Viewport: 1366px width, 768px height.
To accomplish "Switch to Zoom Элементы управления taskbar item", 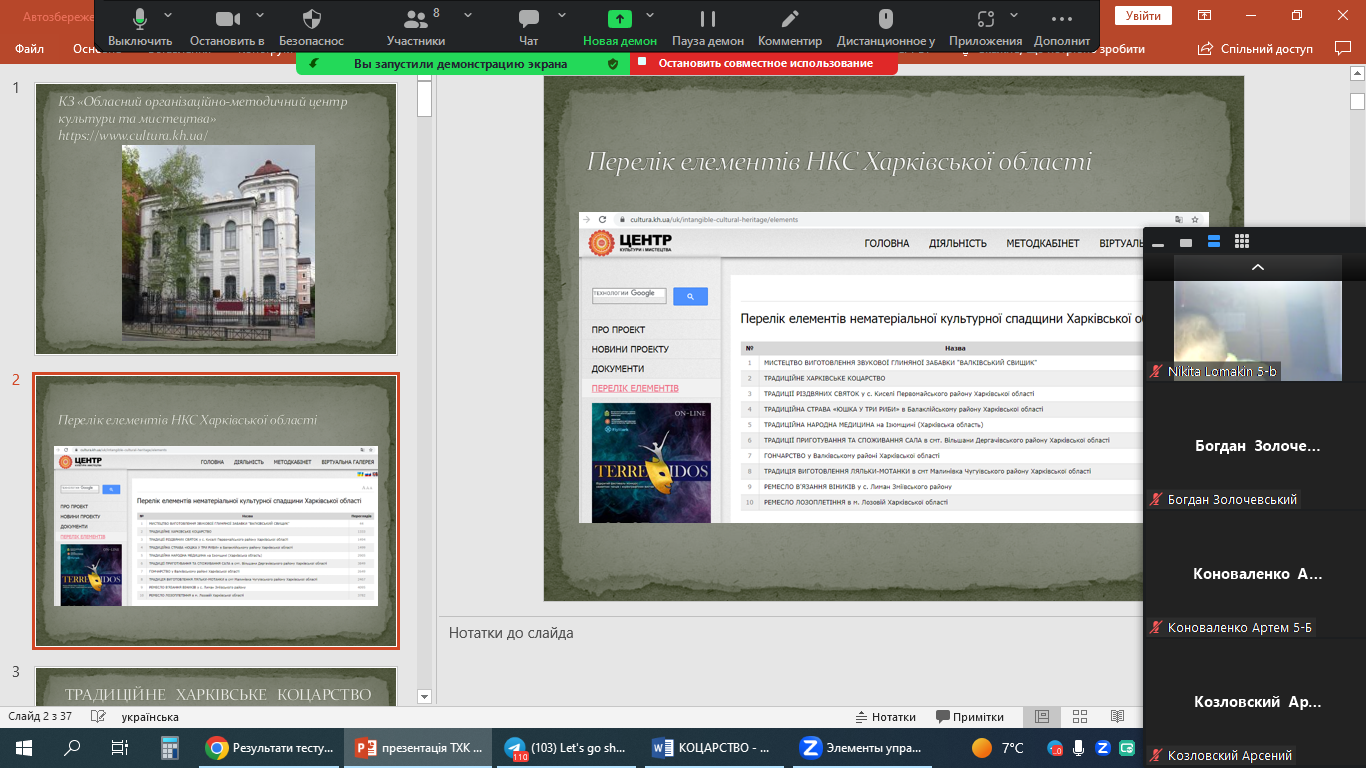I will click(866, 747).
